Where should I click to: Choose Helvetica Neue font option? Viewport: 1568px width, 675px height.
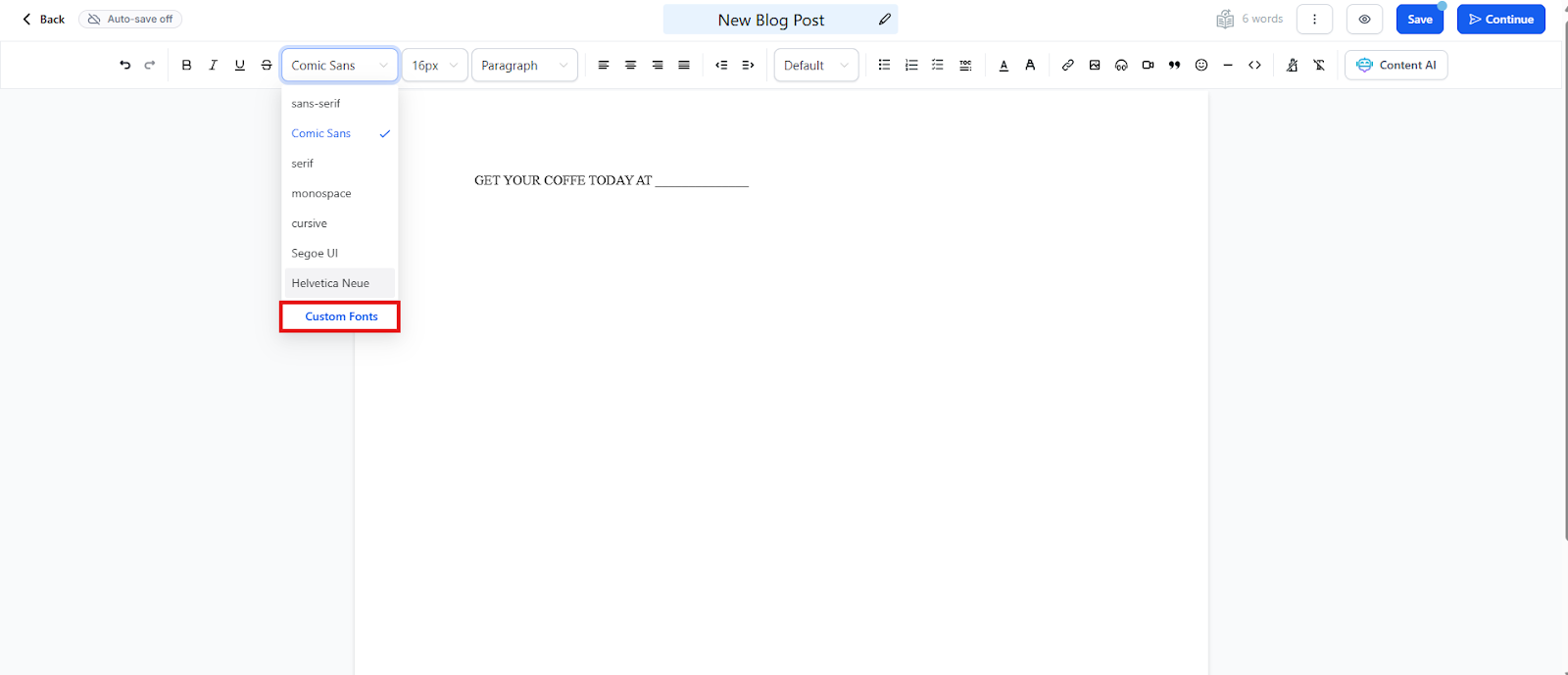tap(330, 283)
